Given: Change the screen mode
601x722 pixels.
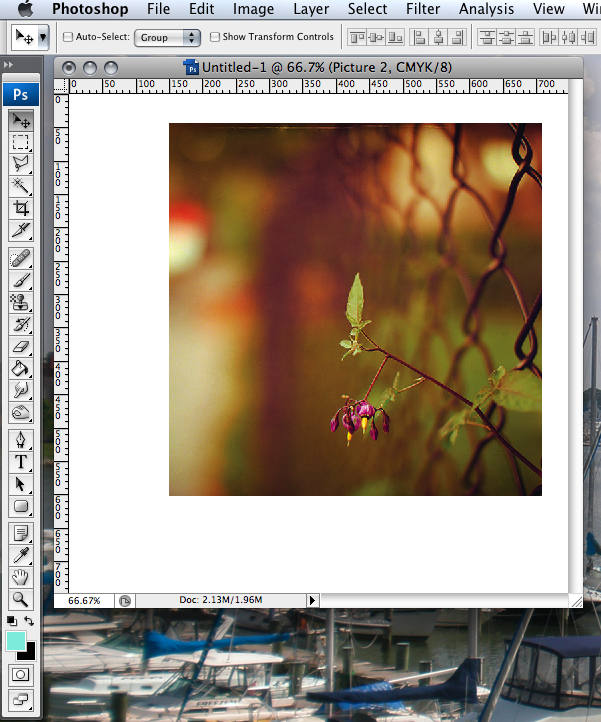Looking at the screenshot, I should click(x=20, y=699).
